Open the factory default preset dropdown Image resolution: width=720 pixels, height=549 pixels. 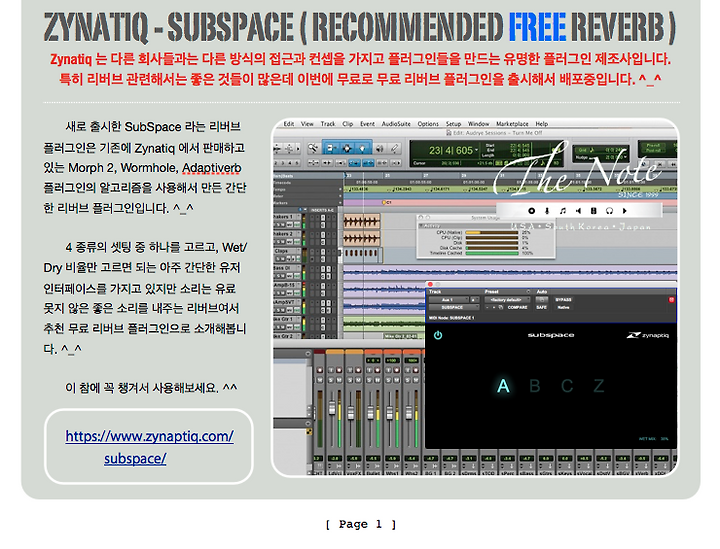tap(507, 300)
